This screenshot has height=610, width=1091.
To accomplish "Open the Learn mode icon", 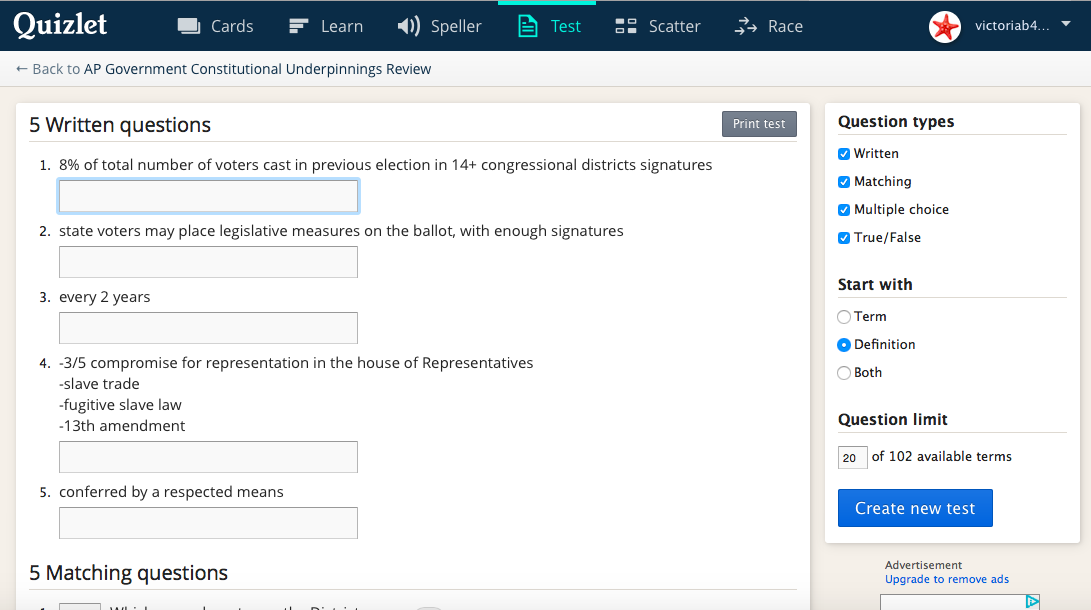I will (x=298, y=26).
